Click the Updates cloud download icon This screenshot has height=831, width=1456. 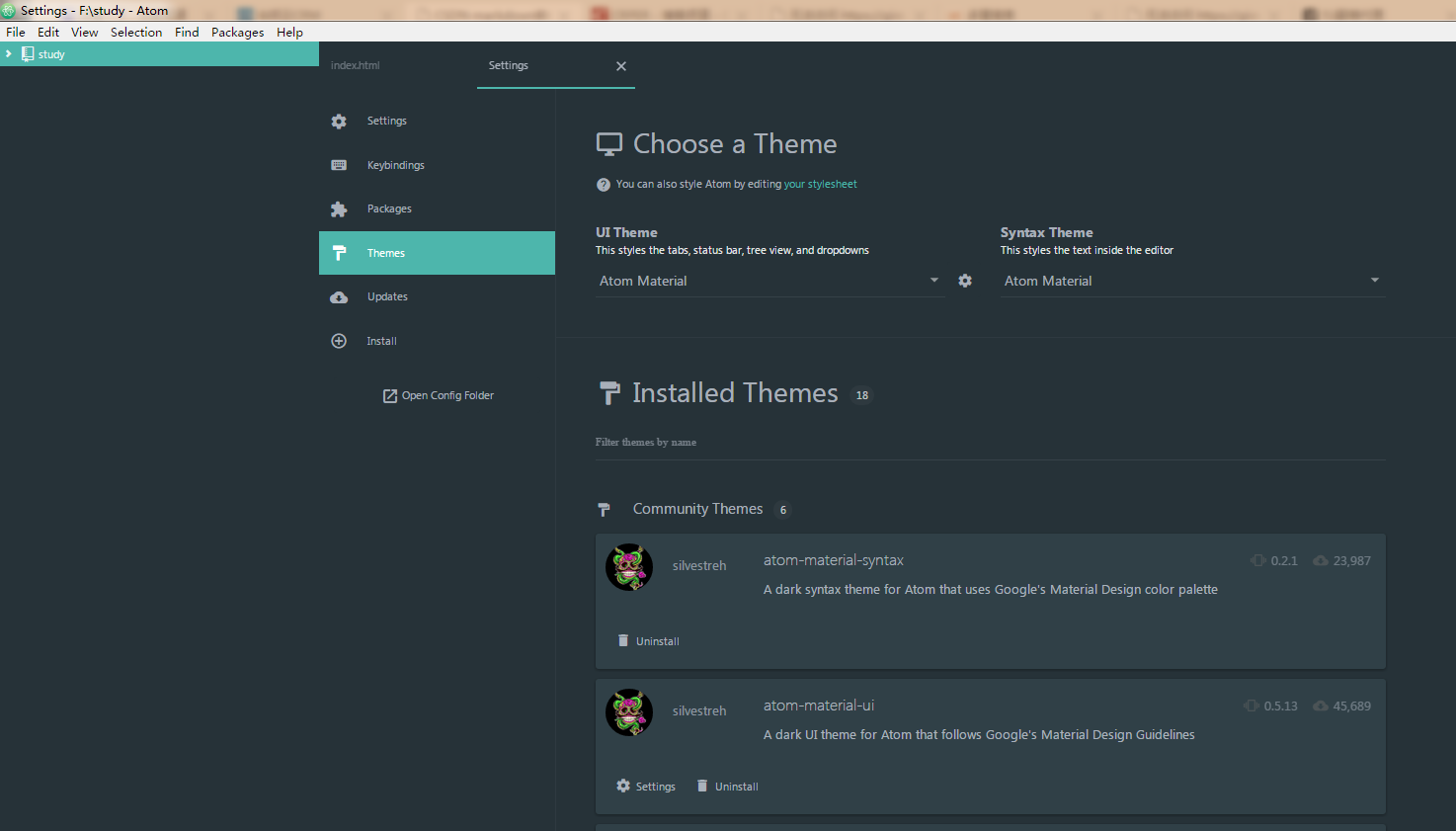click(x=339, y=297)
